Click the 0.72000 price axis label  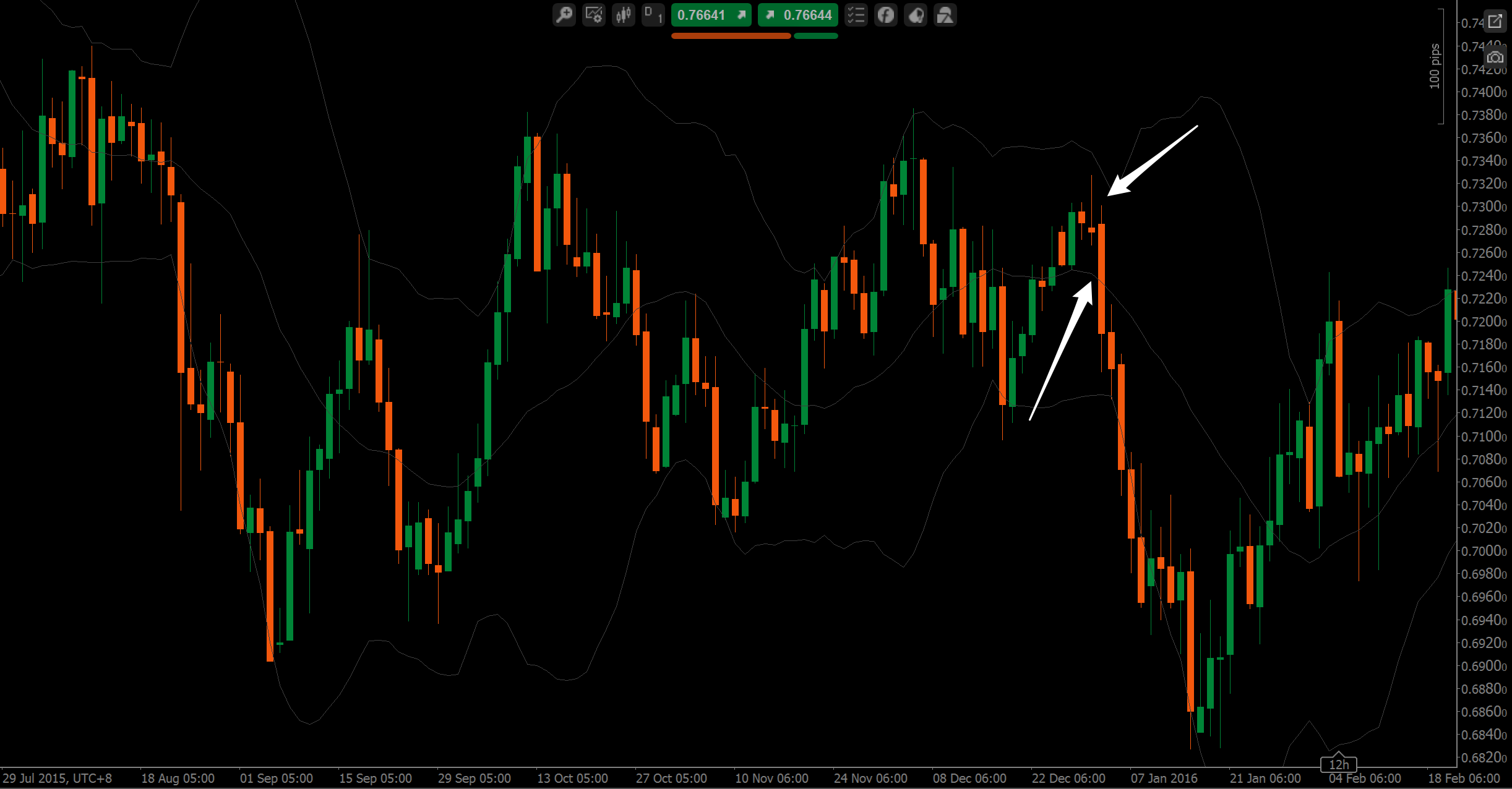click(1484, 322)
